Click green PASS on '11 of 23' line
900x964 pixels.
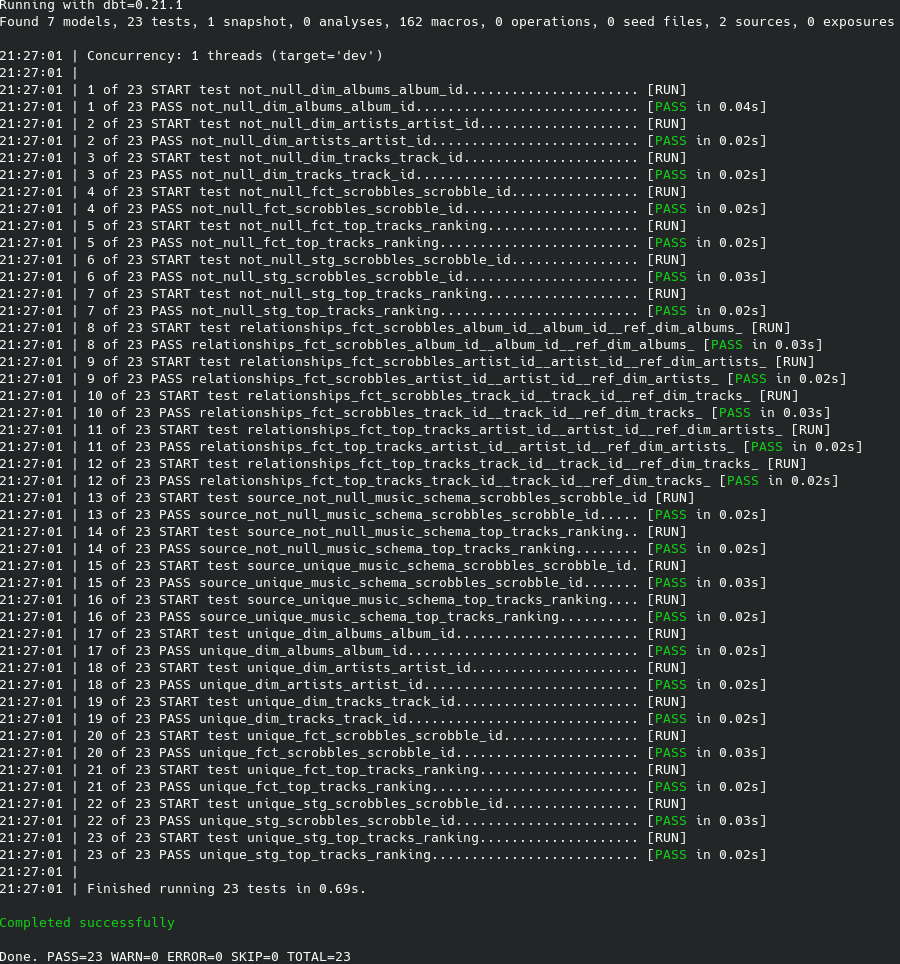[766, 446]
